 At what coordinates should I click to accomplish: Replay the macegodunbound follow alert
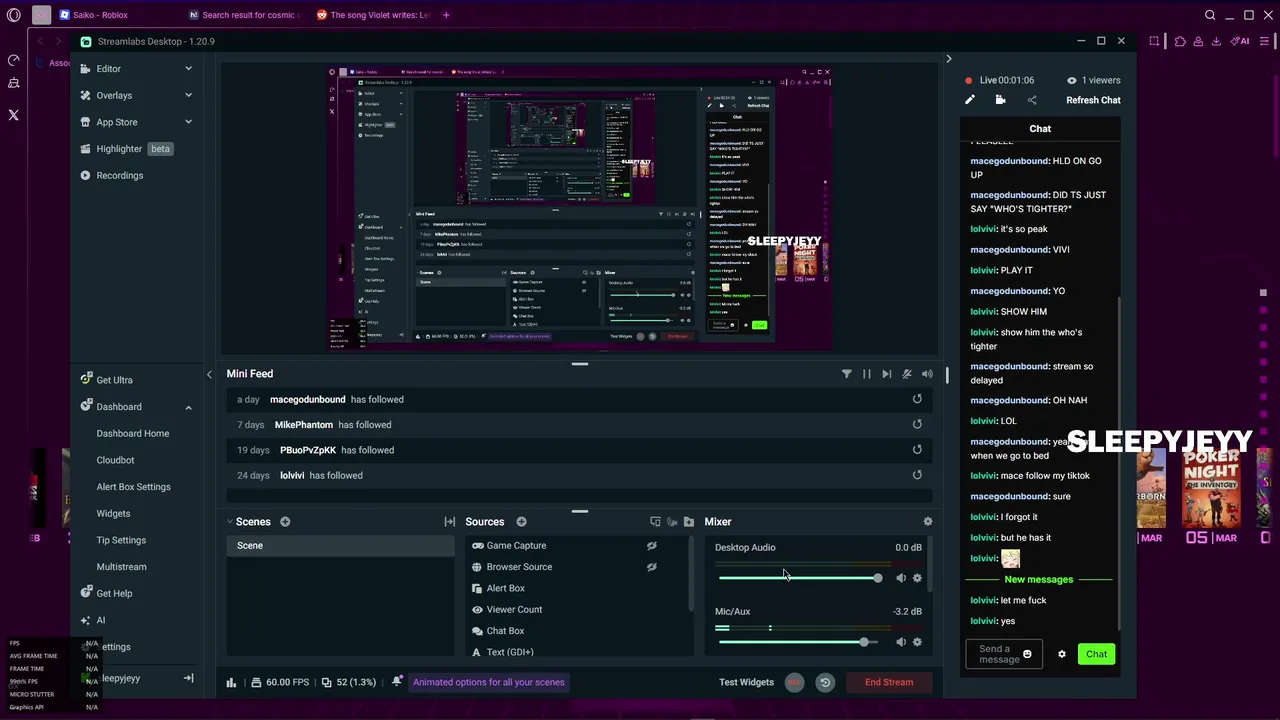click(917, 399)
